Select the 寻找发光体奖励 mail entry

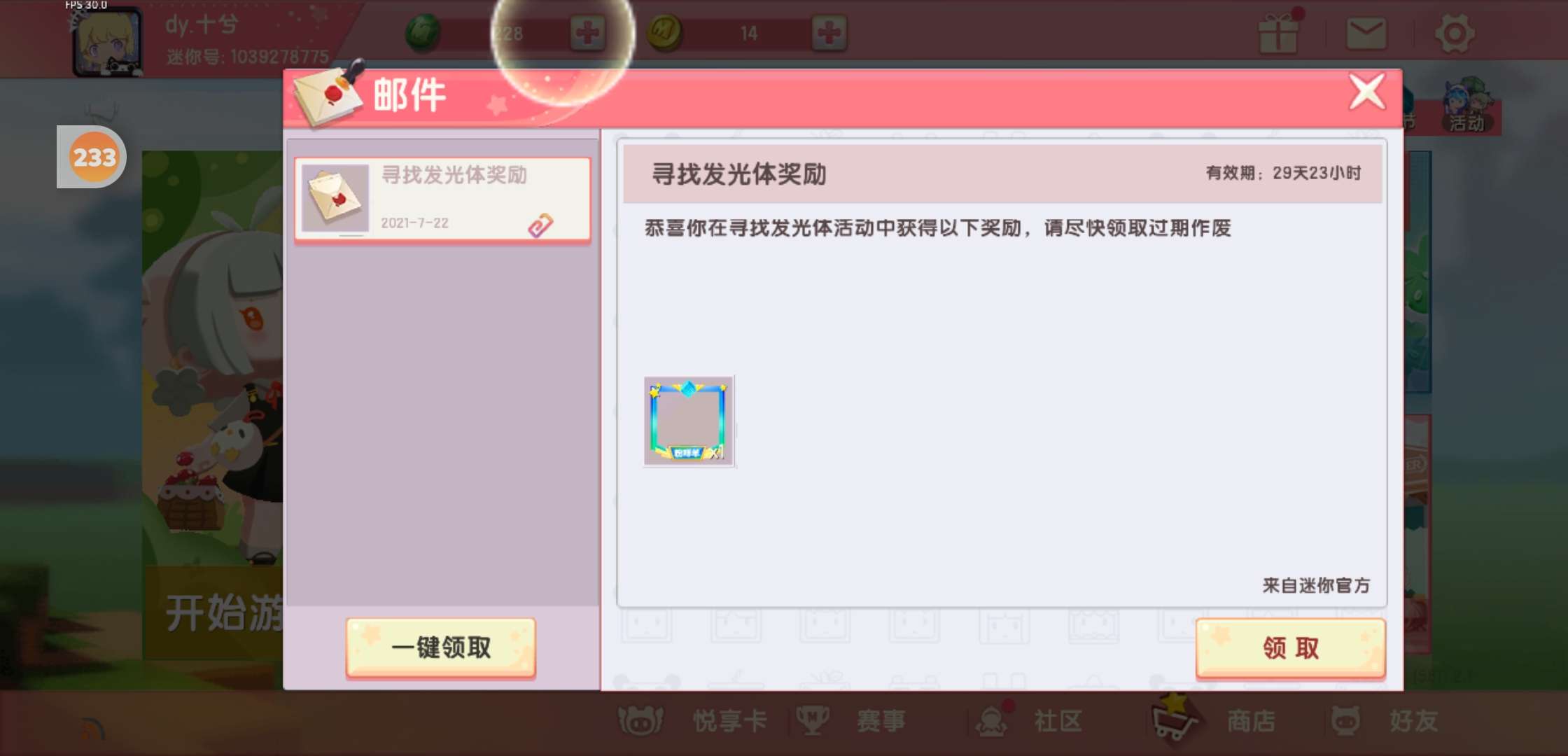coord(442,199)
